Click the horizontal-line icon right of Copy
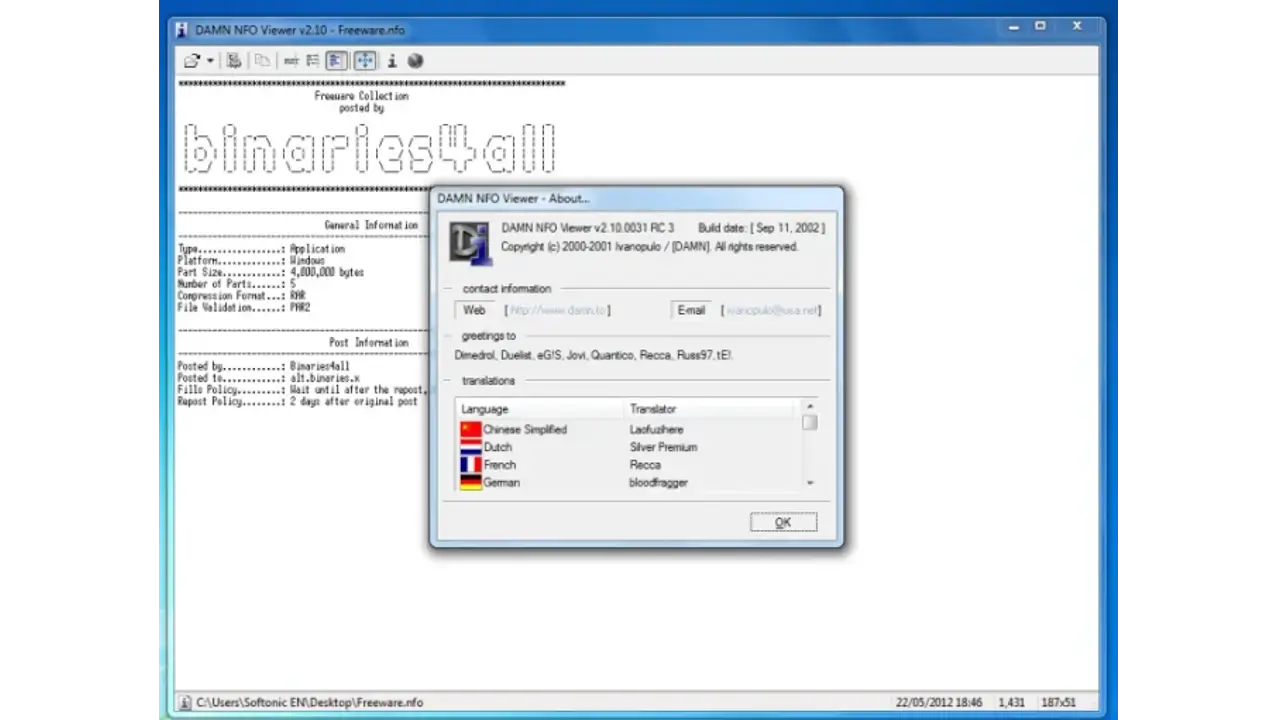Image resolution: width=1280 pixels, height=720 pixels. point(291,61)
